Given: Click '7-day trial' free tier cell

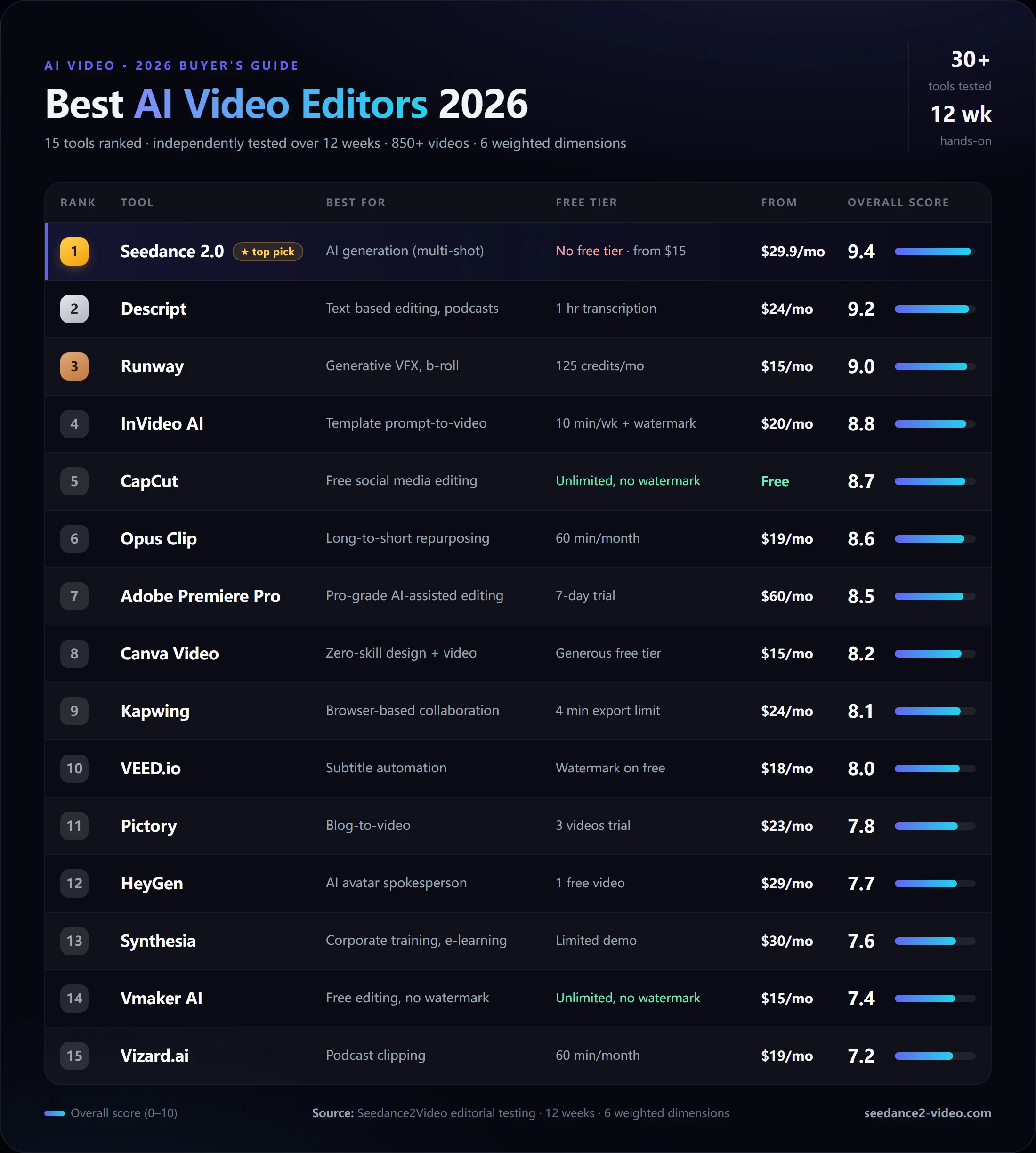Looking at the screenshot, I should [585, 596].
